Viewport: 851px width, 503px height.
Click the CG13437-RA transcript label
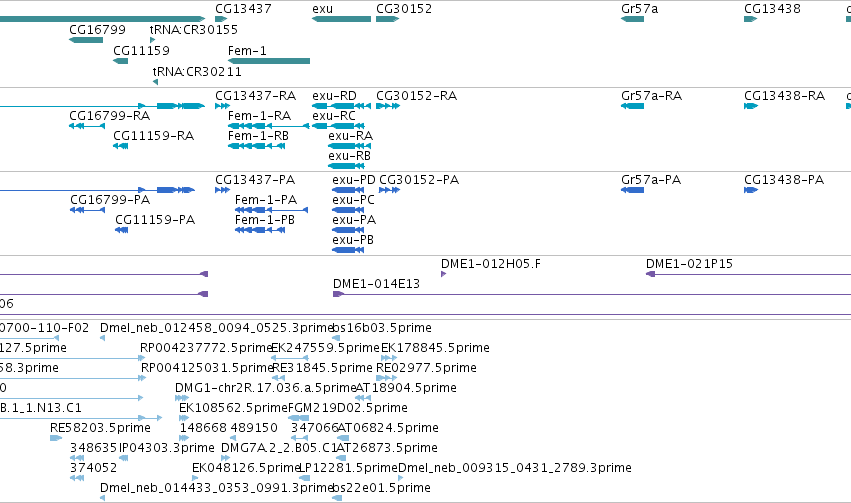point(256,96)
